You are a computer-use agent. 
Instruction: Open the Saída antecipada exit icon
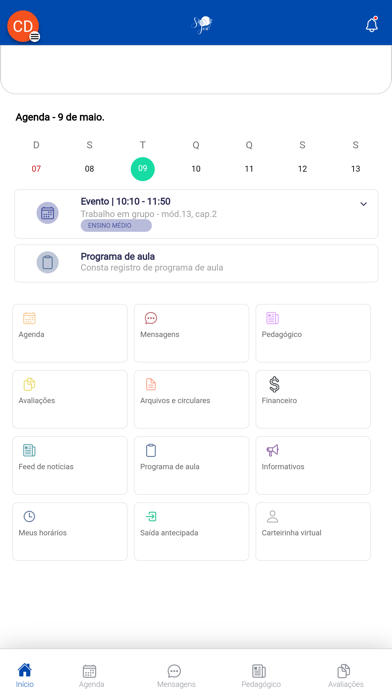click(151, 516)
